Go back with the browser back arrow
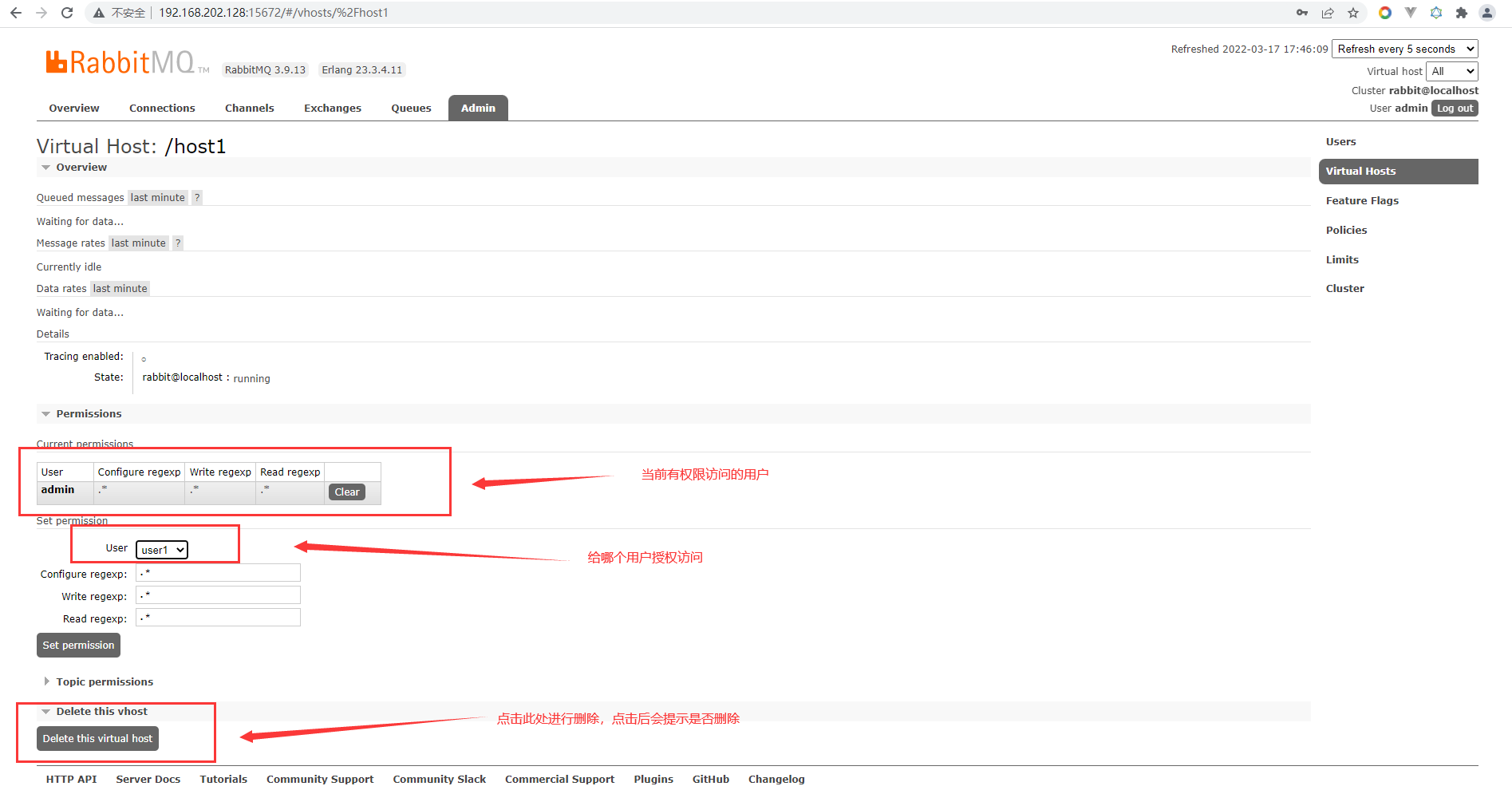Screen dimensions: 1512x786 tap(16, 13)
